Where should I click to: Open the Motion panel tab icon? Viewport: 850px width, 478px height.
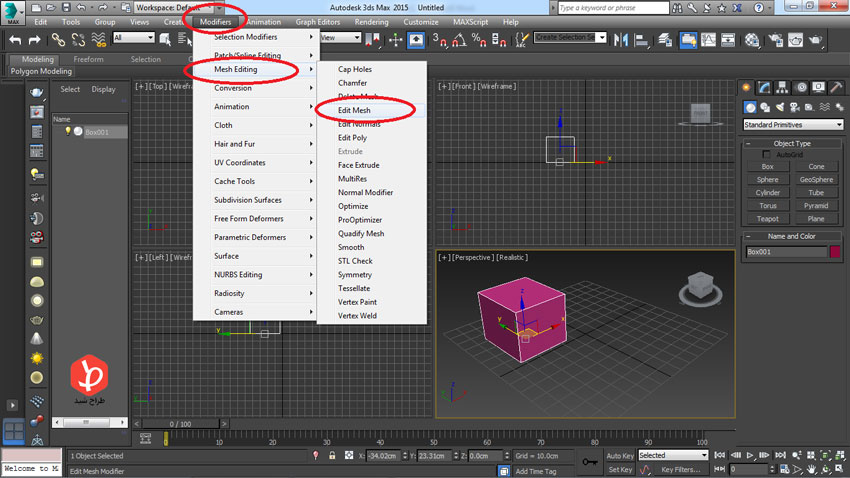(801, 87)
